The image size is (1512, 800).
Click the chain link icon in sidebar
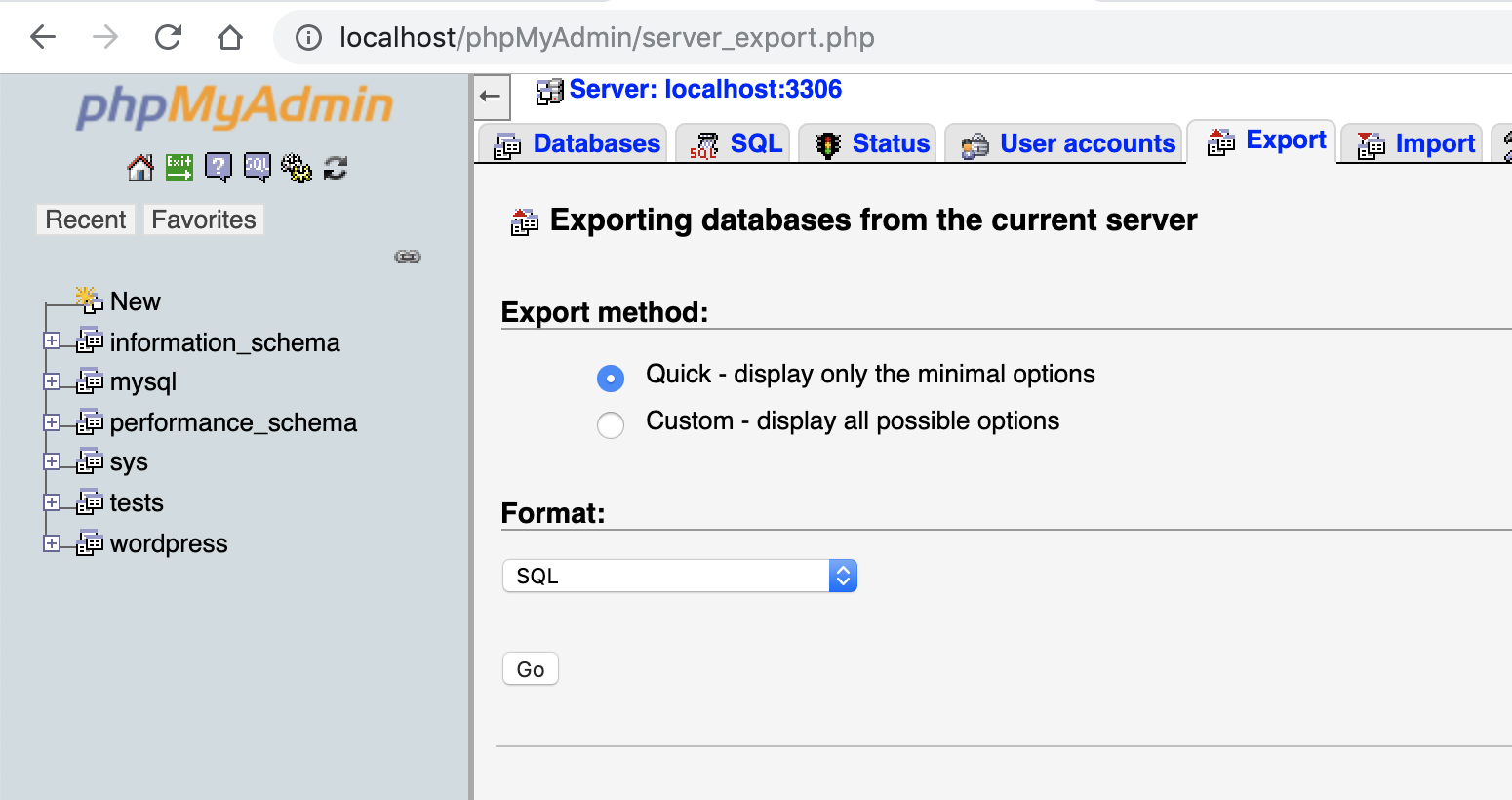[408, 257]
